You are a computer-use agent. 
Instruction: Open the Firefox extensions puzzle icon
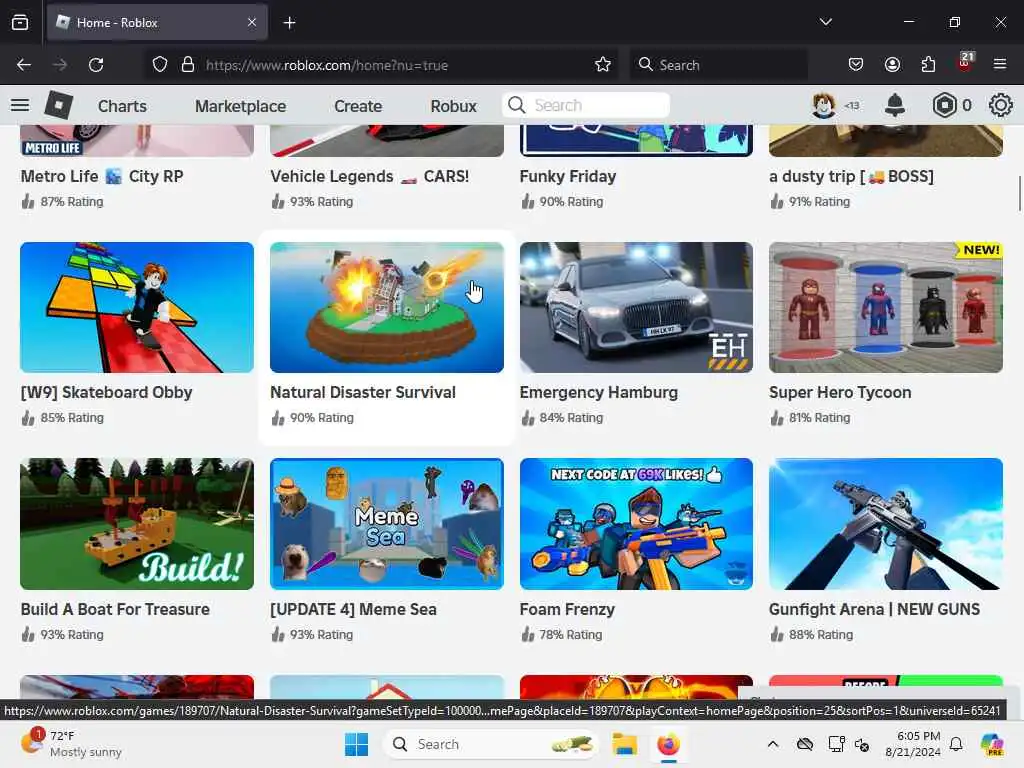click(928, 65)
